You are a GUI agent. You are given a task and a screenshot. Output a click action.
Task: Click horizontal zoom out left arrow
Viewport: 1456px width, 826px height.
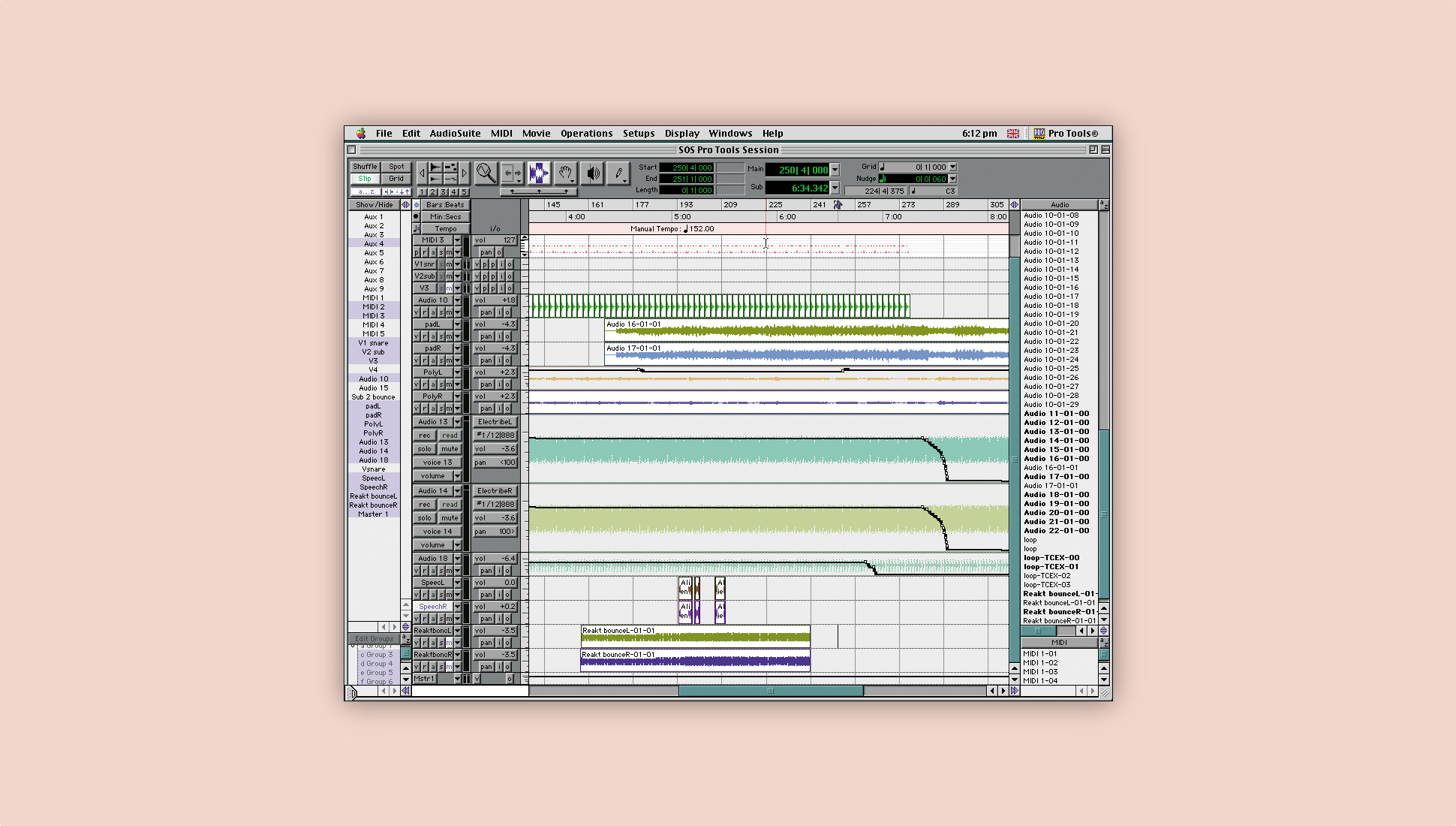pyautogui.click(x=422, y=173)
